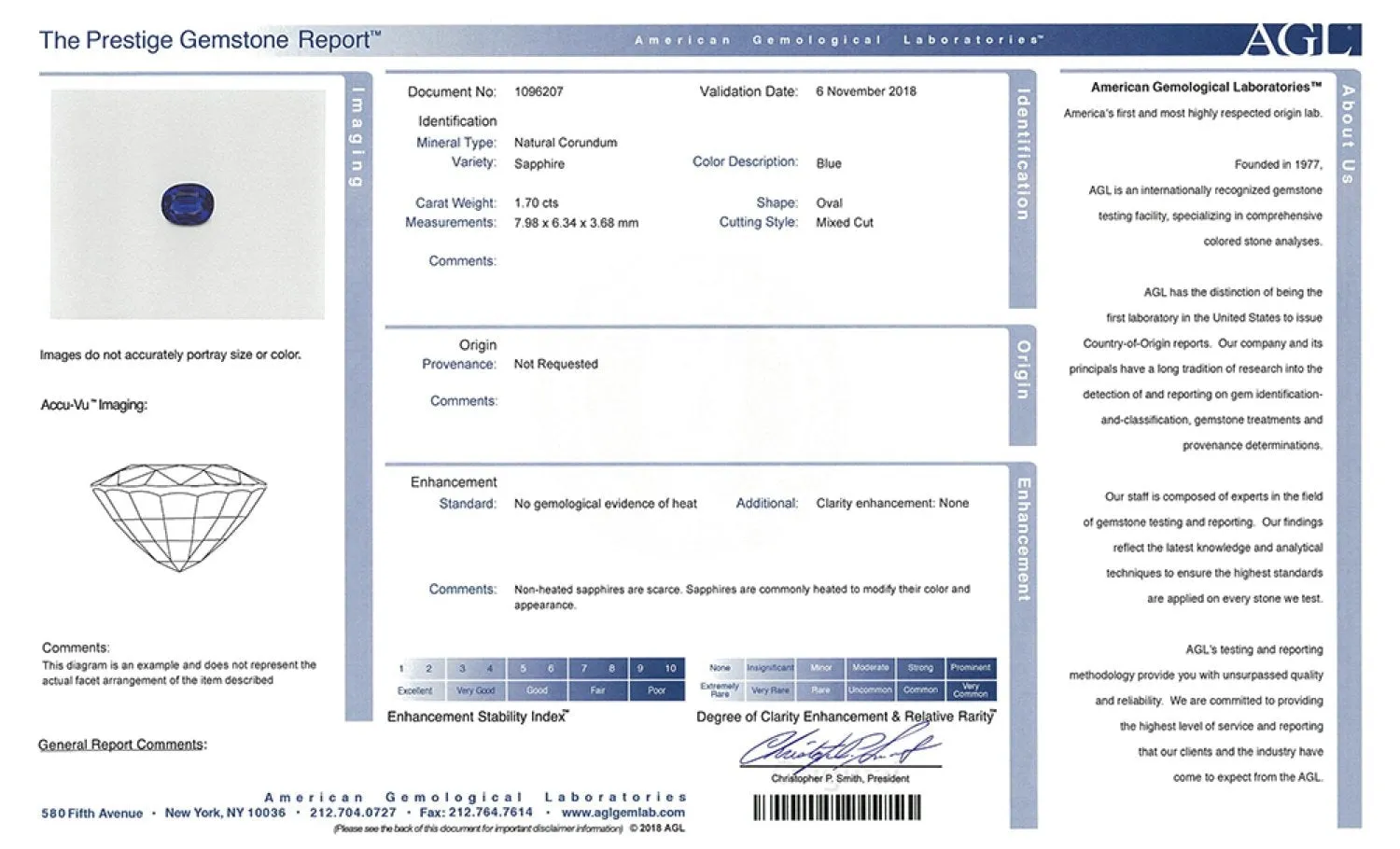This screenshot has width=1400, height=849.
Task: Click the blue sapphire photo
Action: [x=188, y=203]
